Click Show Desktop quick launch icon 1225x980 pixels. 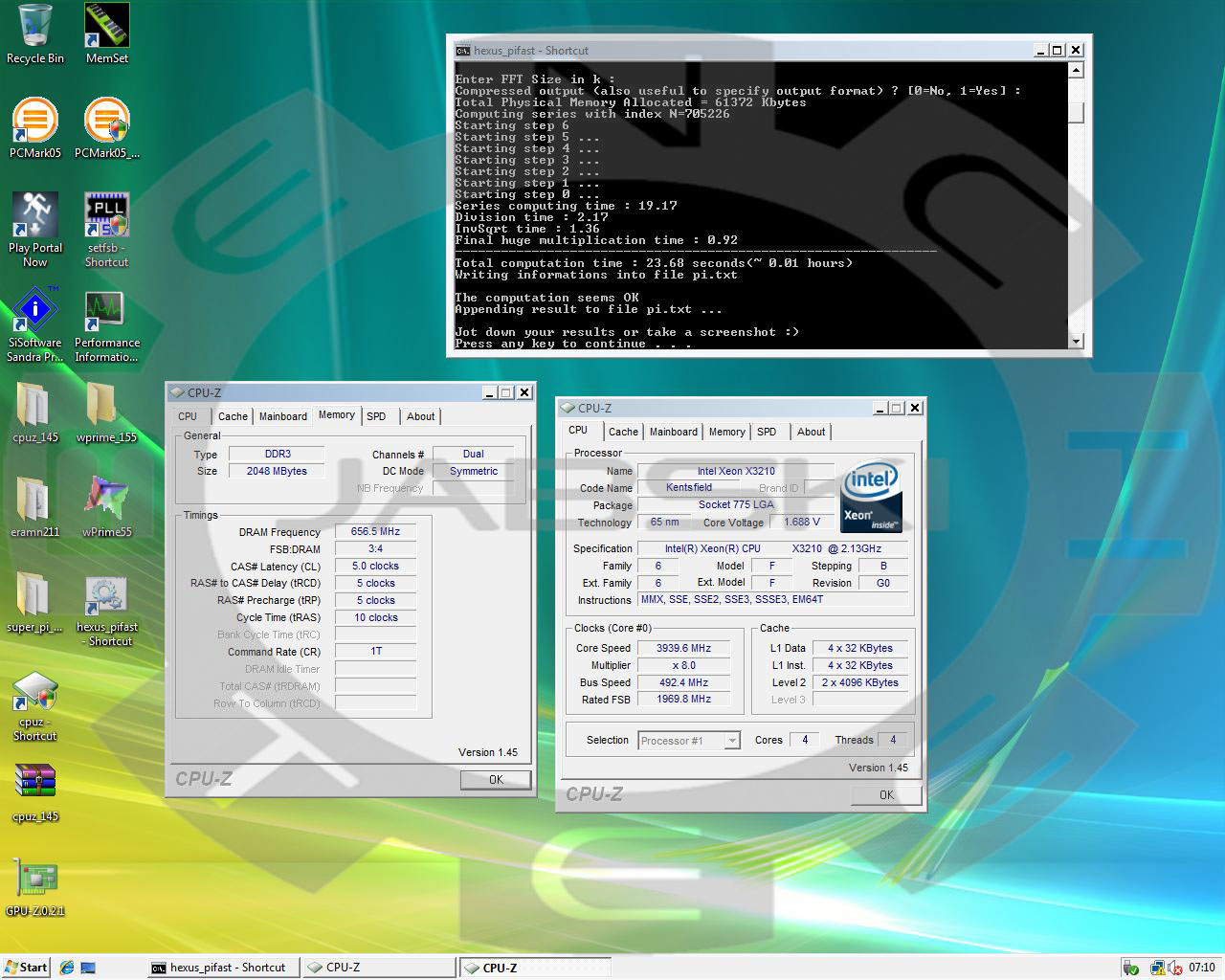pyautogui.click(x=88, y=968)
